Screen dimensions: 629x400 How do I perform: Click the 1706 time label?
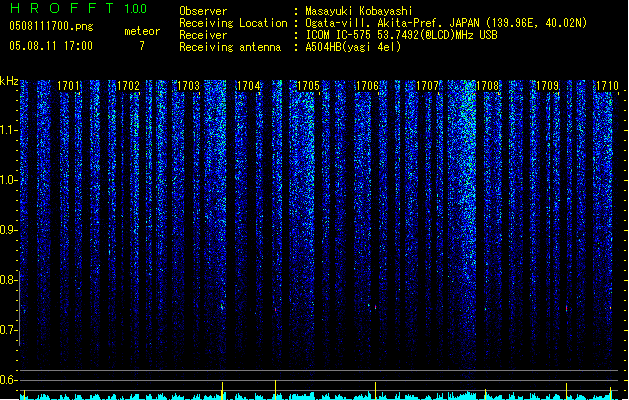click(x=368, y=86)
